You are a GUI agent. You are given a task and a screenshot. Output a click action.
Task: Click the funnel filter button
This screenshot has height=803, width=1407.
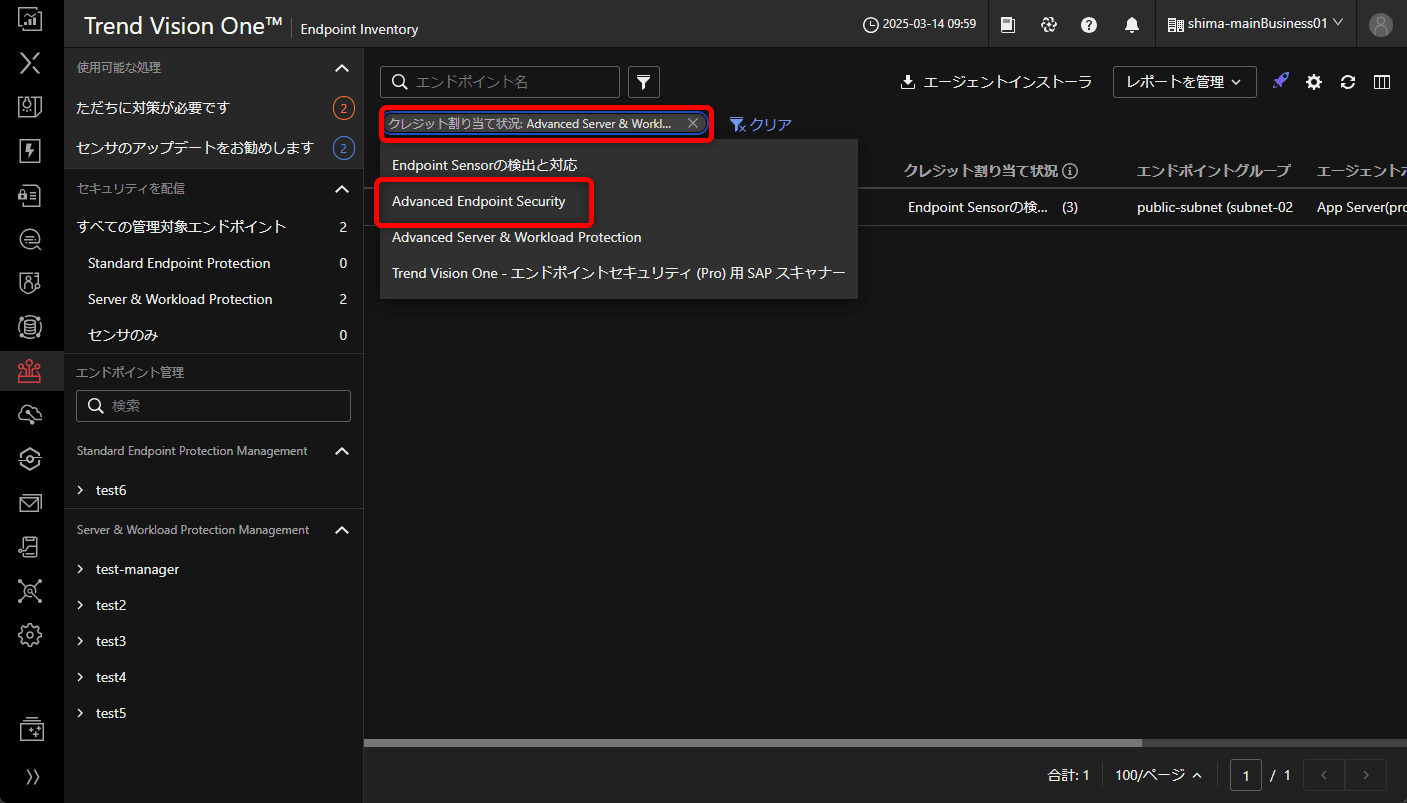click(644, 82)
